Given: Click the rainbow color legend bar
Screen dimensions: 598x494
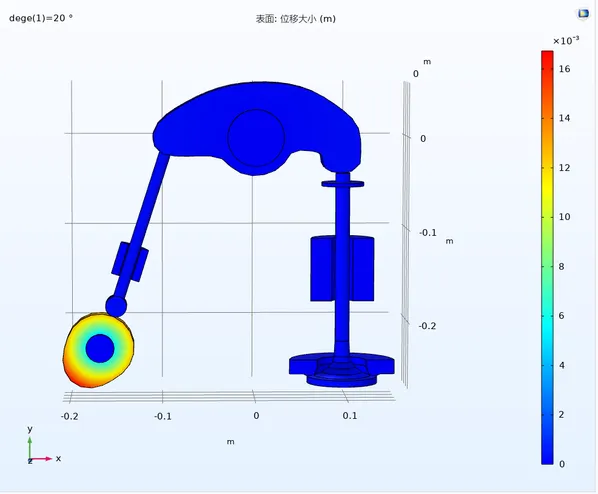Looking at the screenshot, I should click(x=547, y=257).
